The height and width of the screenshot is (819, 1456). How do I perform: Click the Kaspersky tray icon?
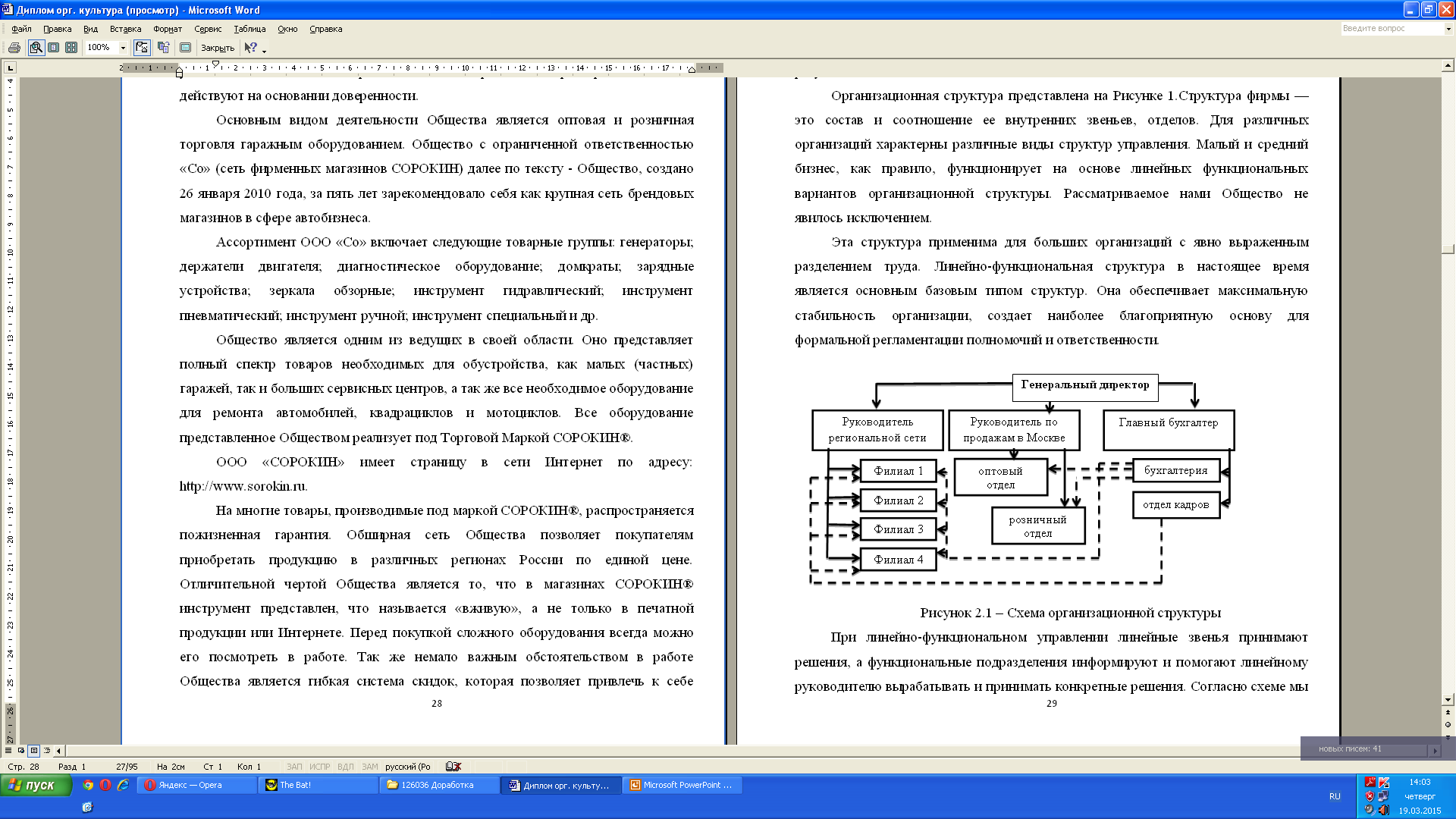tap(1384, 782)
